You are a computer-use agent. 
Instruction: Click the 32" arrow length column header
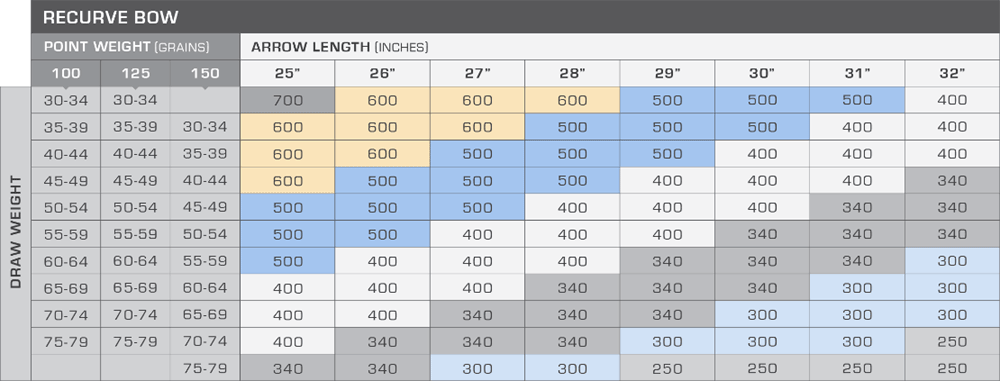[953, 73]
